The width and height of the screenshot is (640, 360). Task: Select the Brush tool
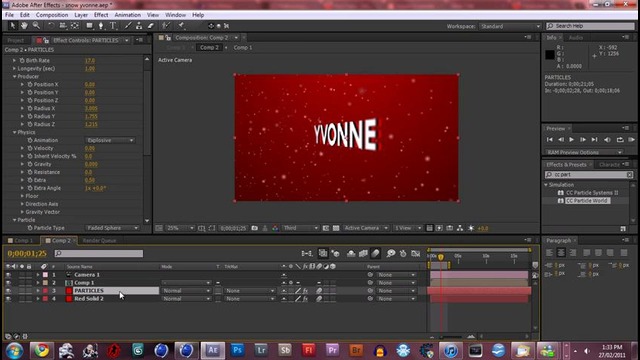128,26
